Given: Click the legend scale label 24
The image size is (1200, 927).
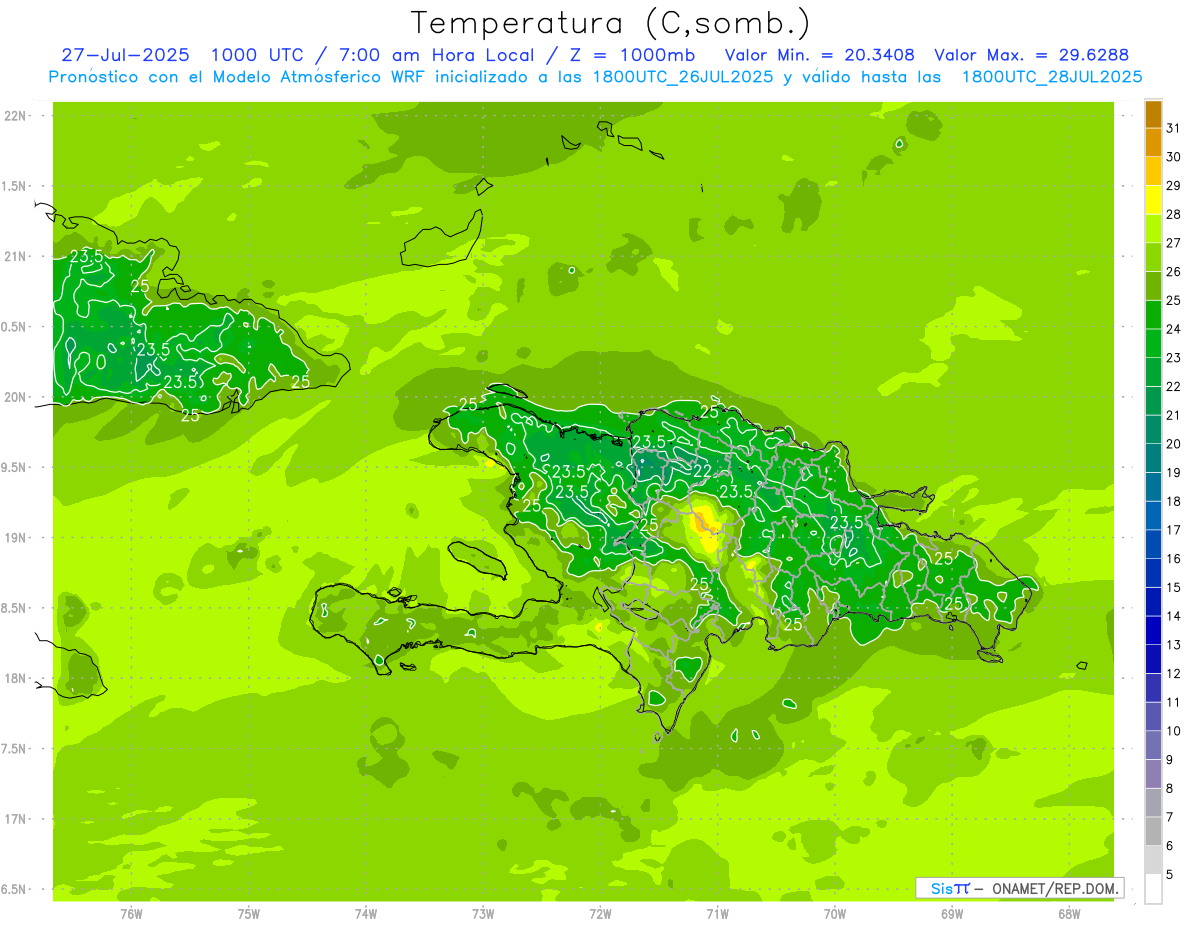Looking at the screenshot, I should point(1173,329).
